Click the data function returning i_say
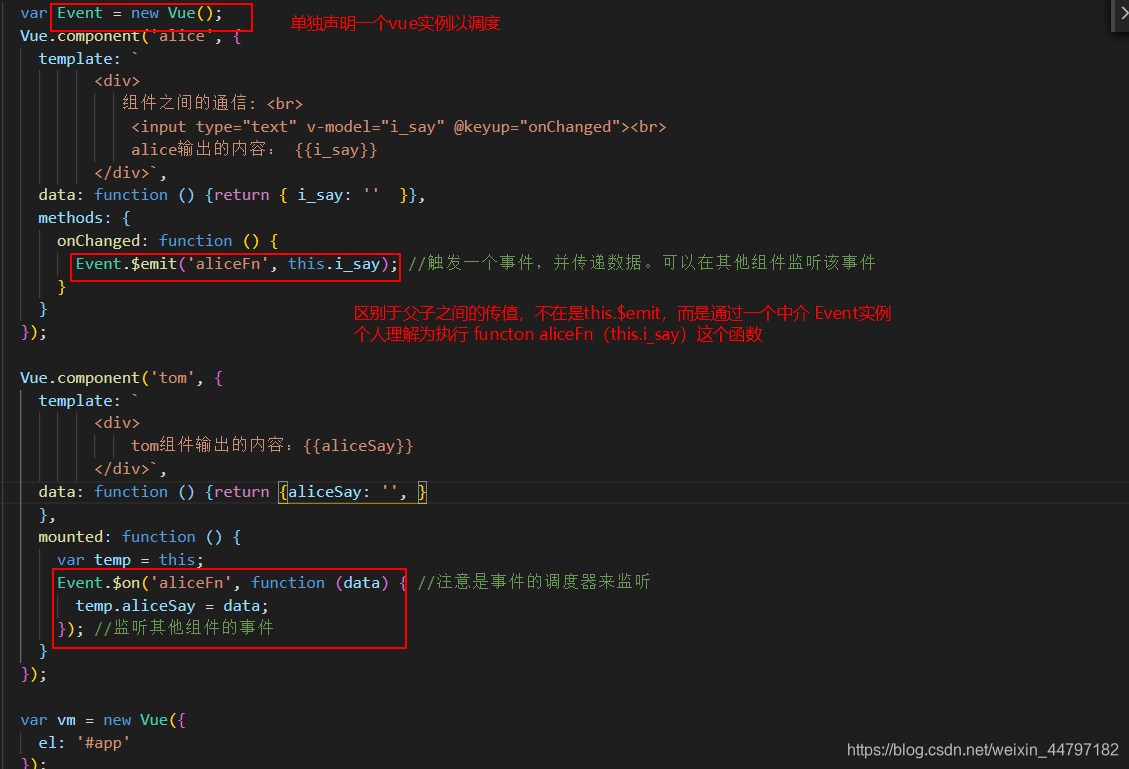Screen dimensions: 1129x769 pos(232,194)
